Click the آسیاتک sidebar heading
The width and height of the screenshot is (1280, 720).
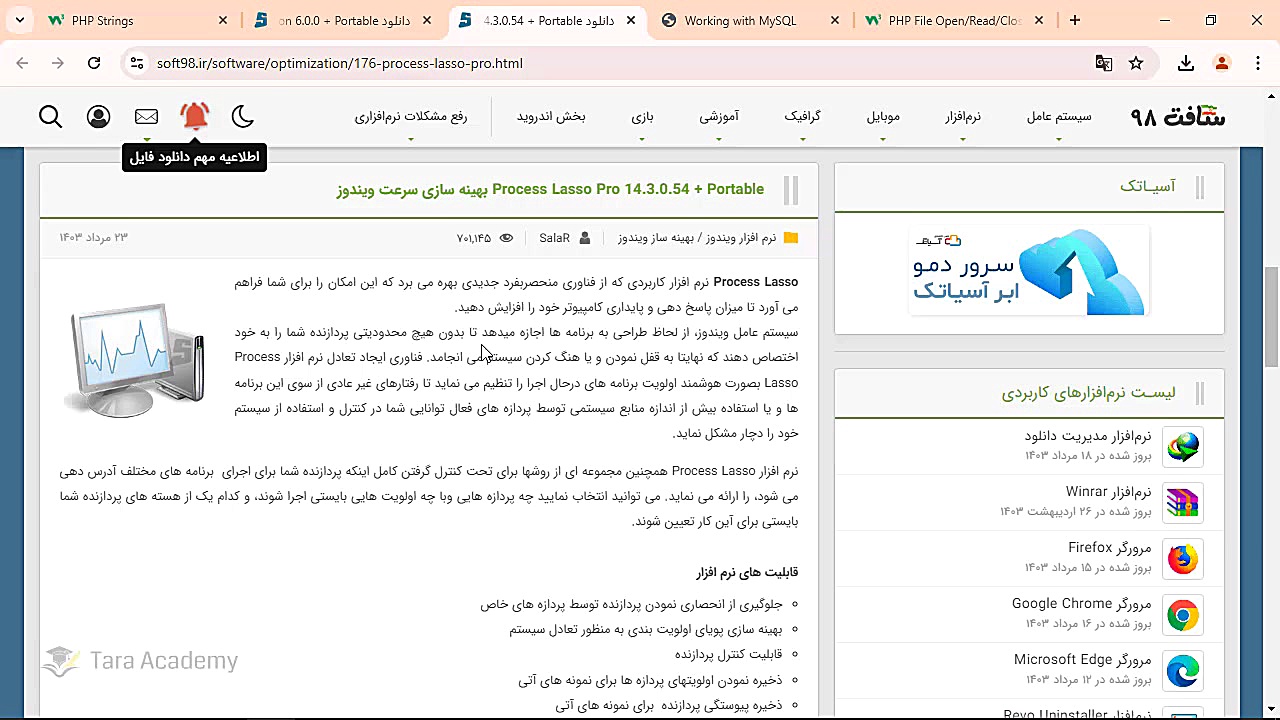click(x=1148, y=186)
